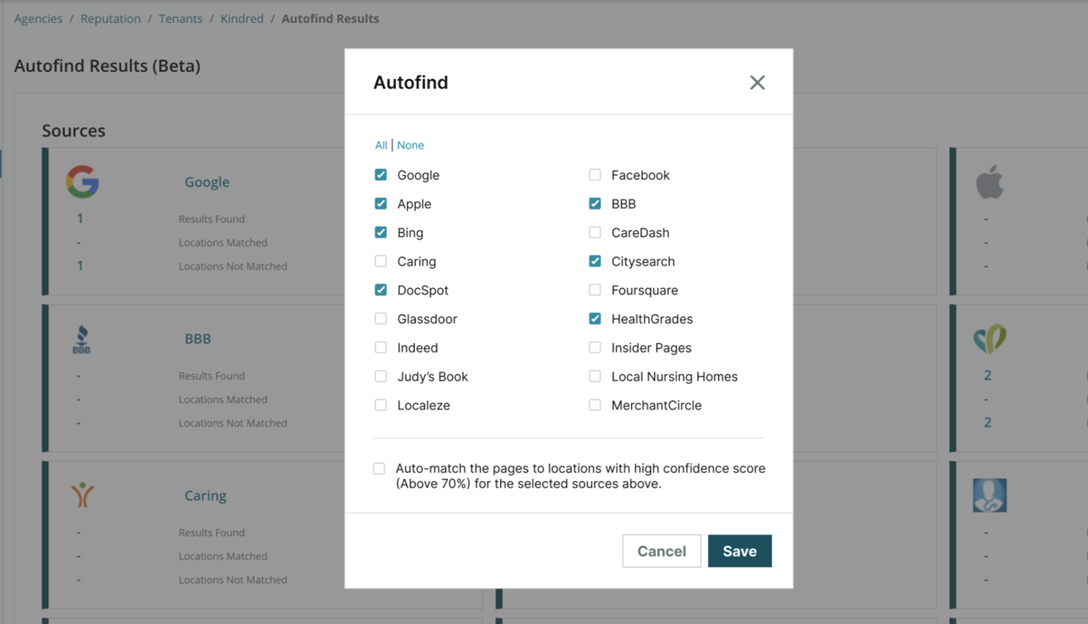Screen dimensions: 1088x624
Task: Click the Google logo on its source card
Action: 82,181
